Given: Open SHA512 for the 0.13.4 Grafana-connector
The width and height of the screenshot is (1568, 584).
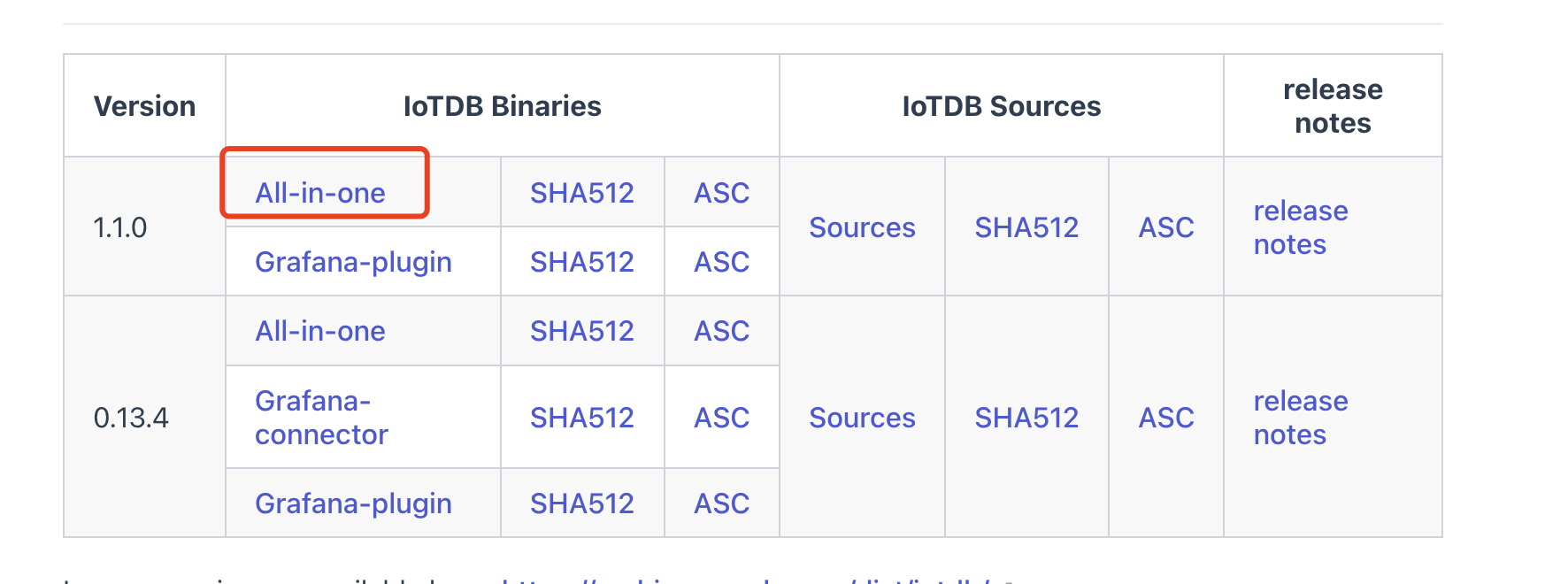Looking at the screenshot, I should pyautogui.click(x=581, y=418).
